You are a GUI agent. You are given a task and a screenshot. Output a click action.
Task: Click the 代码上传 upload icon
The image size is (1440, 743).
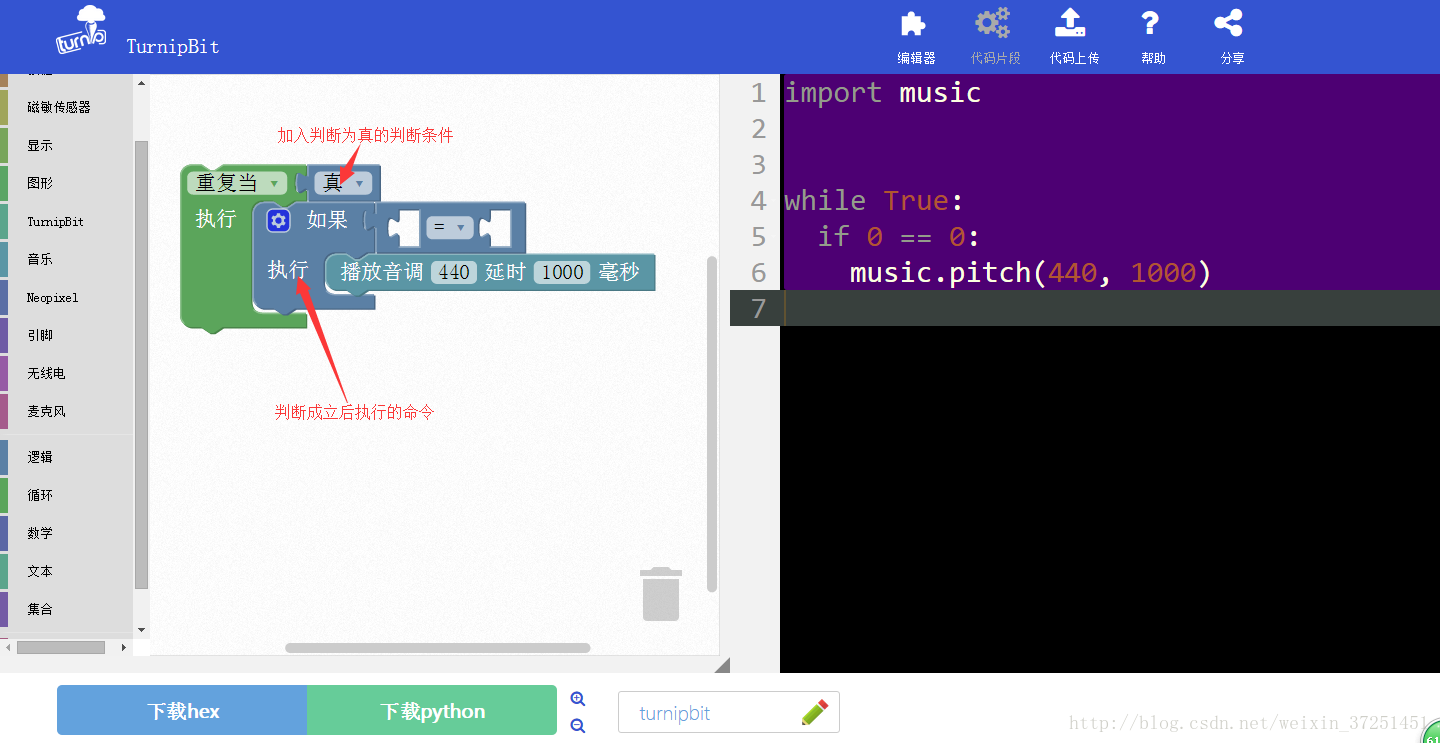1070,23
